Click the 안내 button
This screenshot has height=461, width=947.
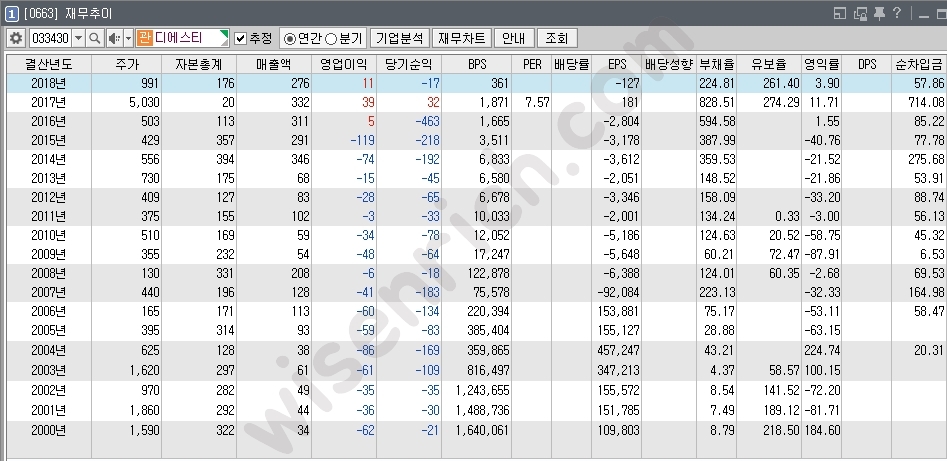coord(513,38)
